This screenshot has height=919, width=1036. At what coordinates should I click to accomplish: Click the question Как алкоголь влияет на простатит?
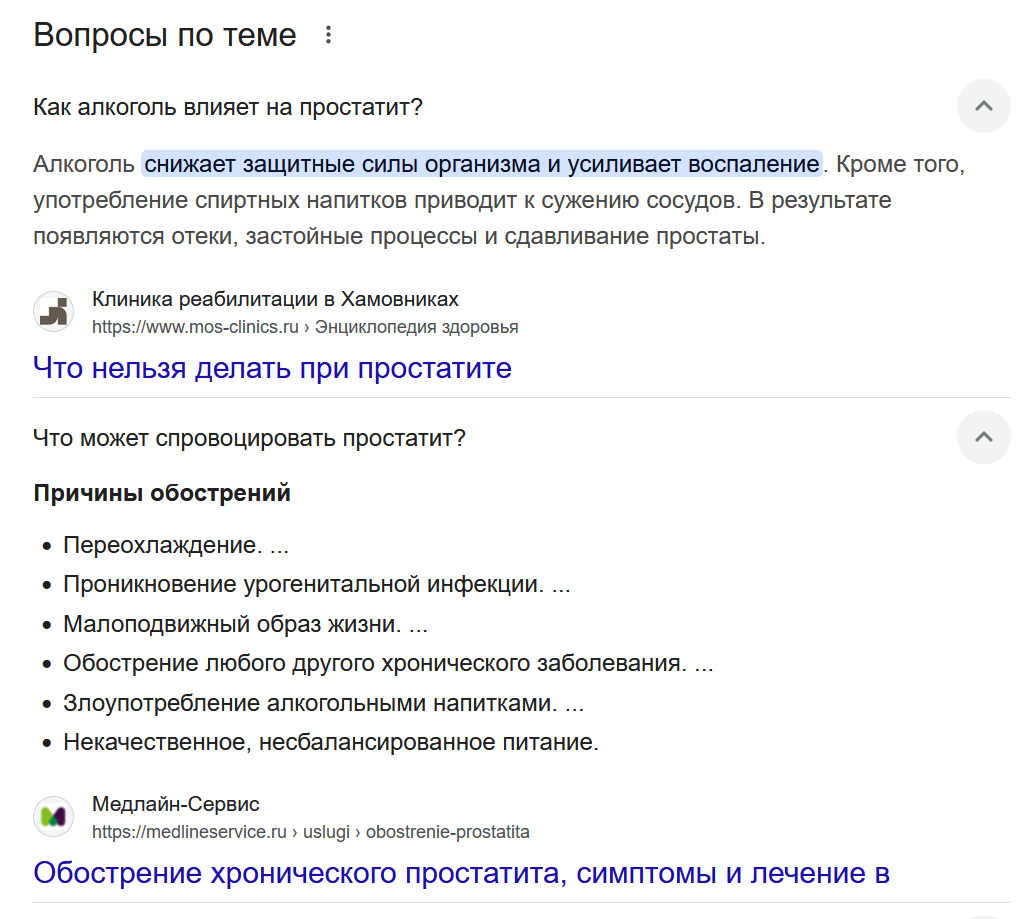(227, 107)
